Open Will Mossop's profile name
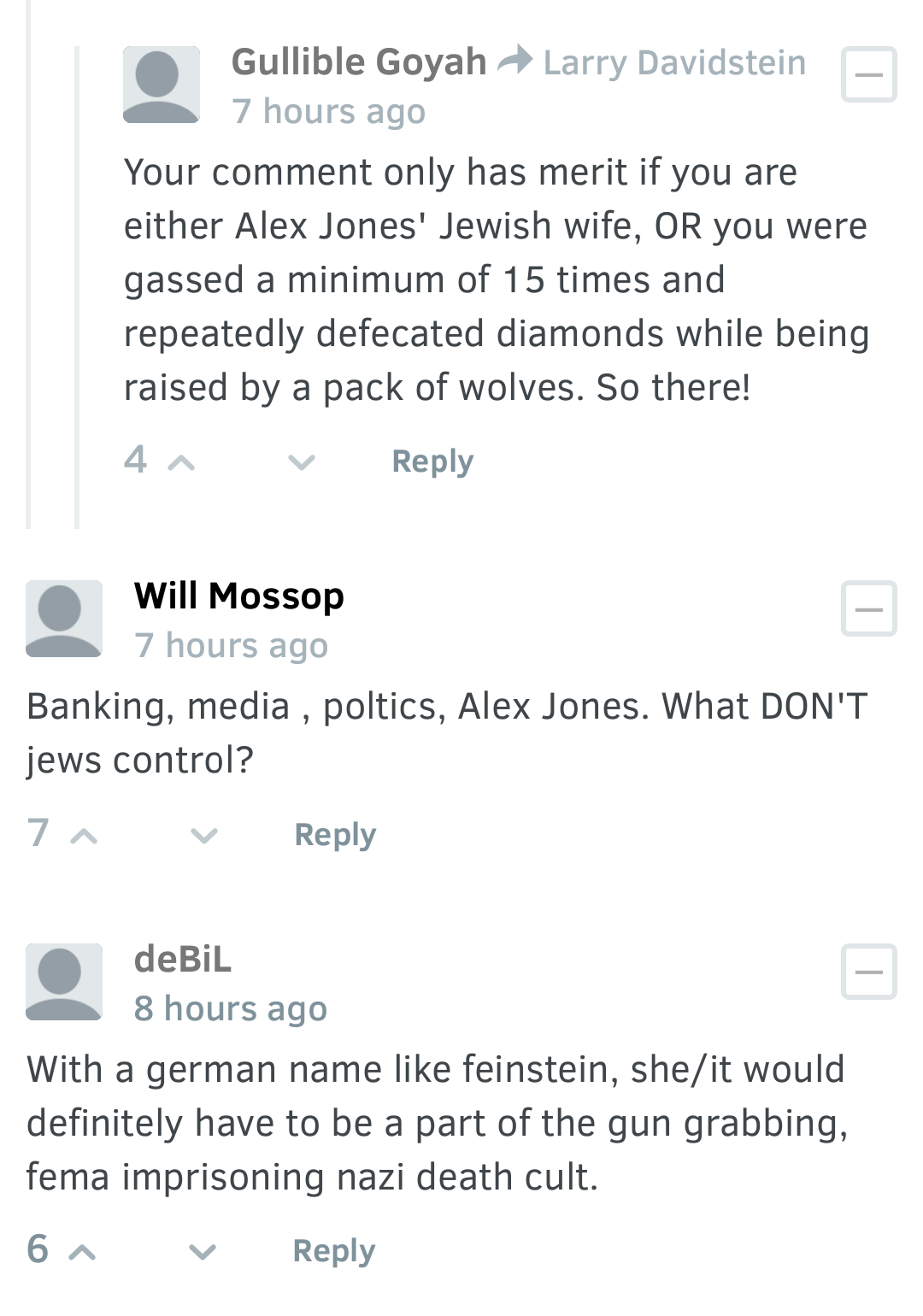Image resolution: width=923 pixels, height=1316 pixels. (x=239, y=596)
